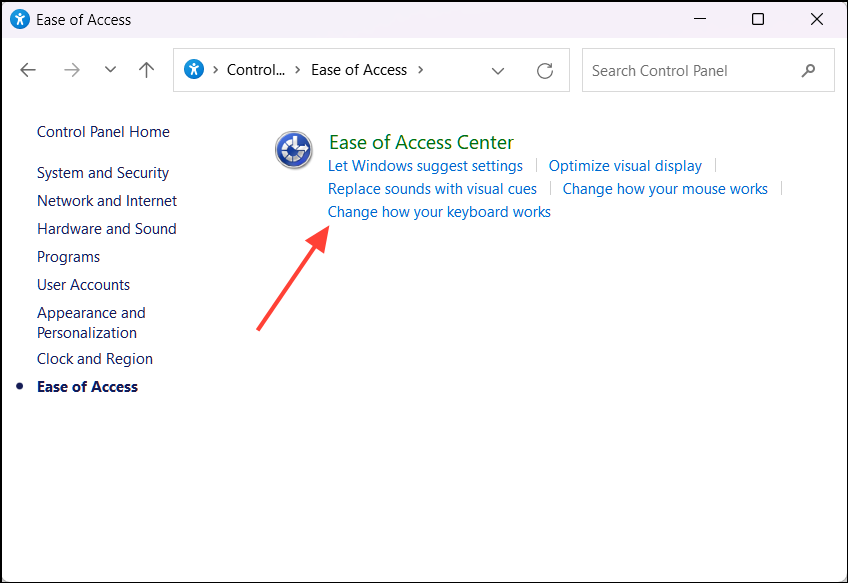Screen dimensions: 848x583
Task: Click the Ease of Access Center icon
Action: (293, 150)
